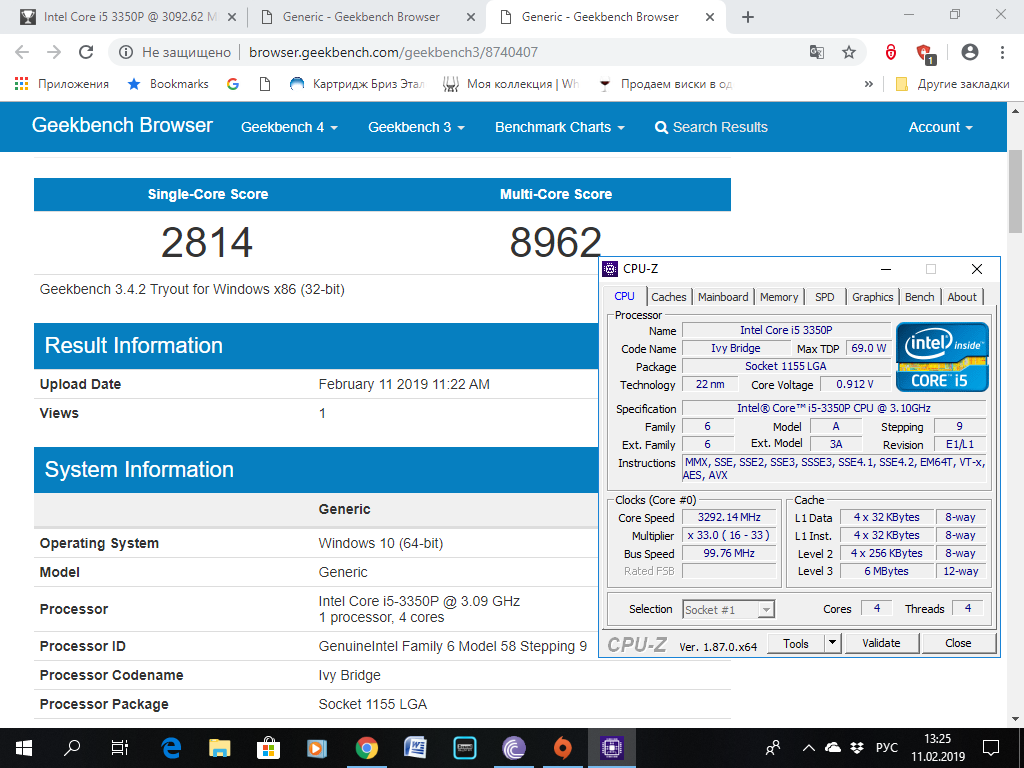Expand the Tools dropdown arrow in CPU-Z
Image resolution: width=1024 pixels, height=768 pixels.
[x=833, y=643]
